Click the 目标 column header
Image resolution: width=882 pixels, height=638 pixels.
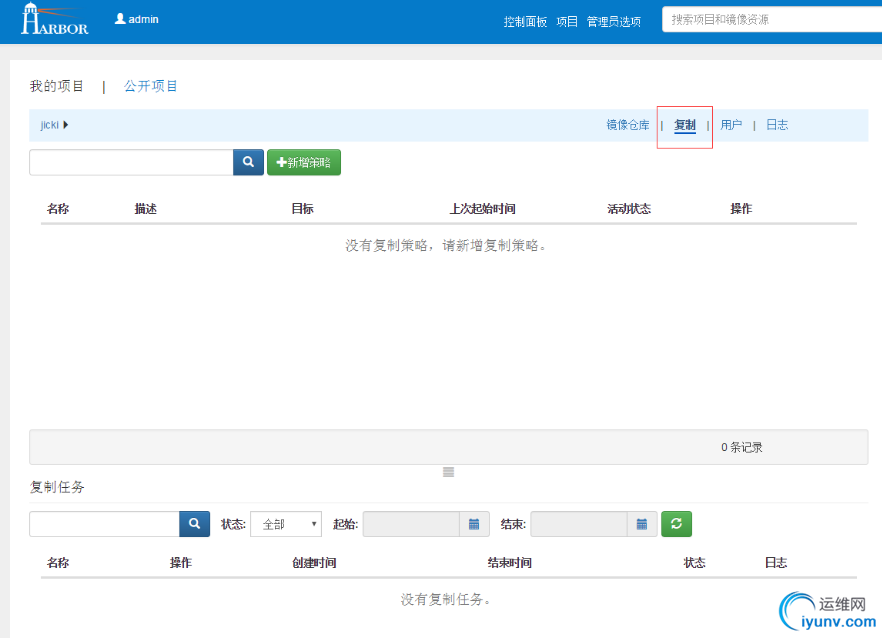click(x=302, y=209)
